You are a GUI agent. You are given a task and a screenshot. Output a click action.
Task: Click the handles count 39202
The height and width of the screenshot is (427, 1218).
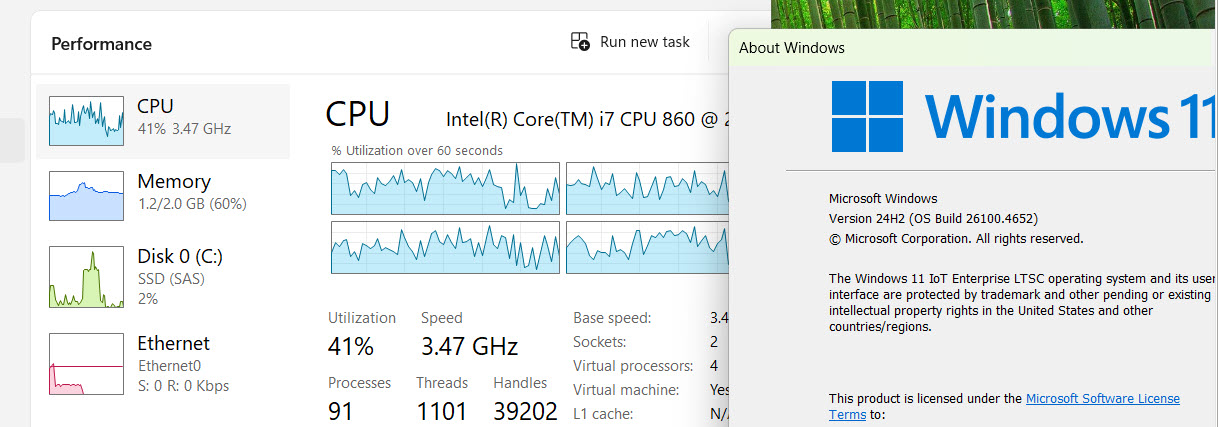coord(525,411)
